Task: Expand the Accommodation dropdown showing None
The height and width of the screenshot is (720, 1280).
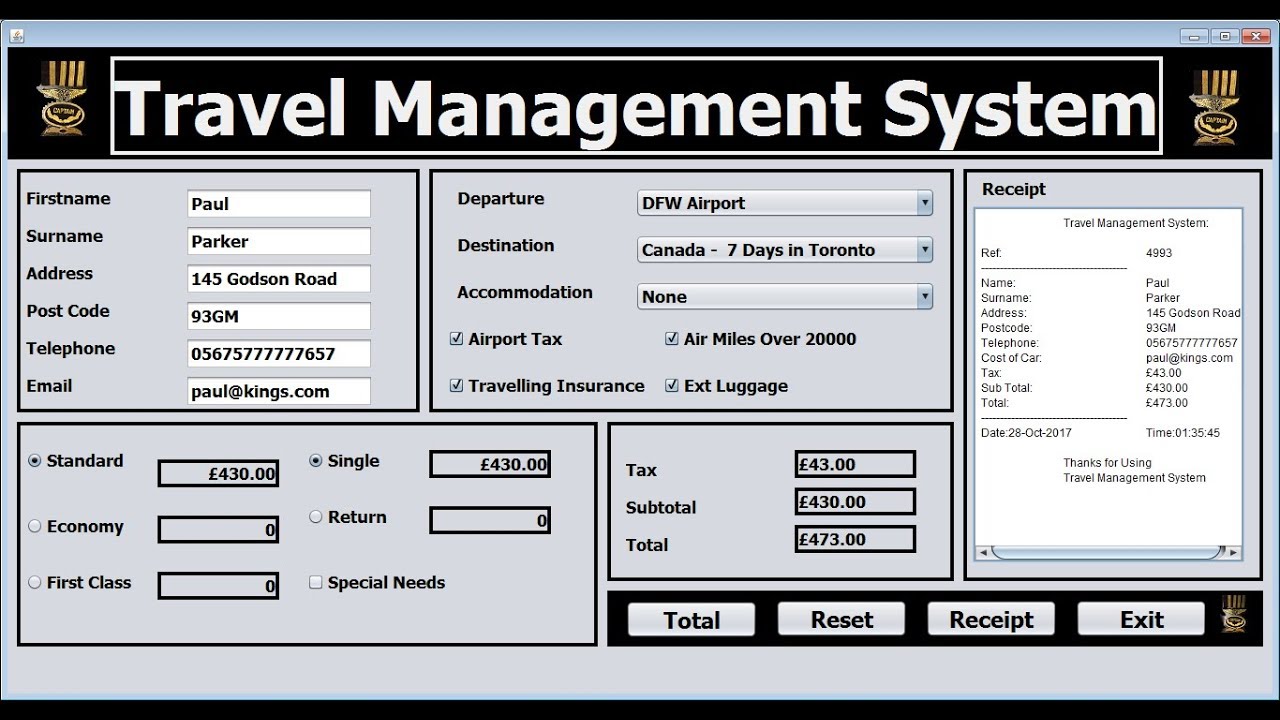Action: pyautogui.click(x=785, y=297)
